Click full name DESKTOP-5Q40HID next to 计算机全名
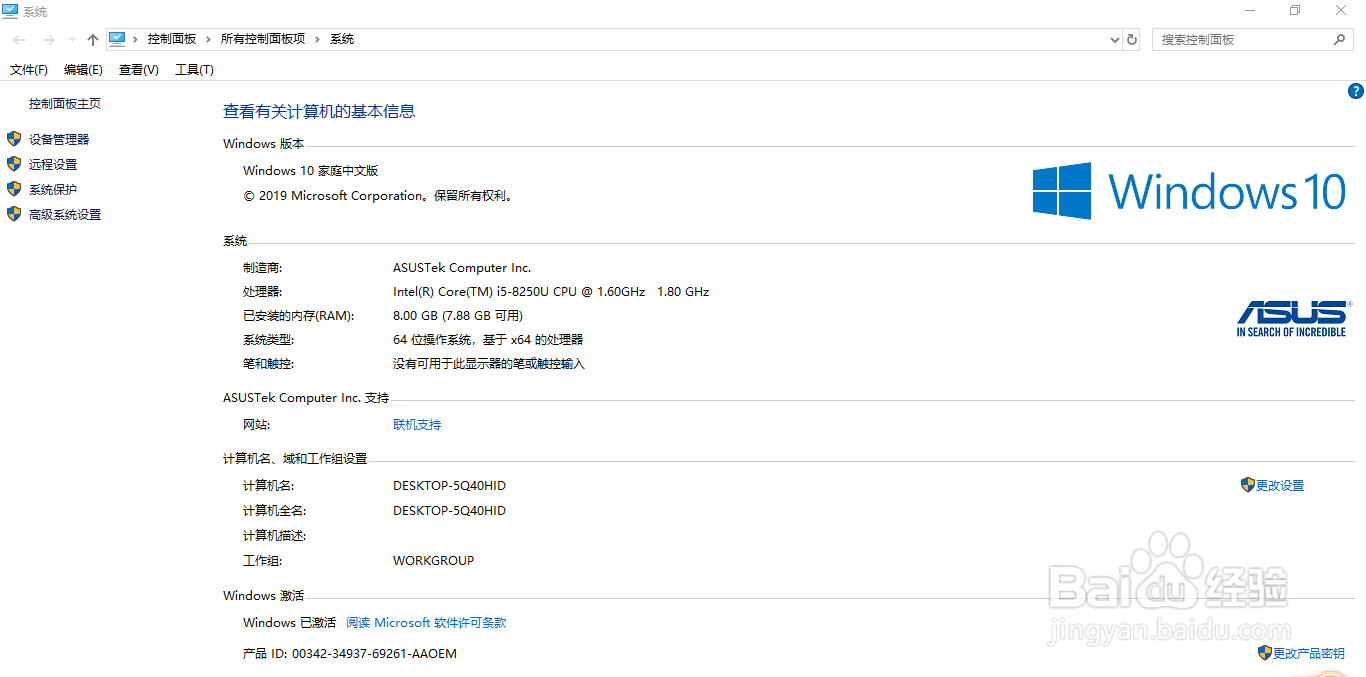1366x677 pixels. click(x=450, y=511)
